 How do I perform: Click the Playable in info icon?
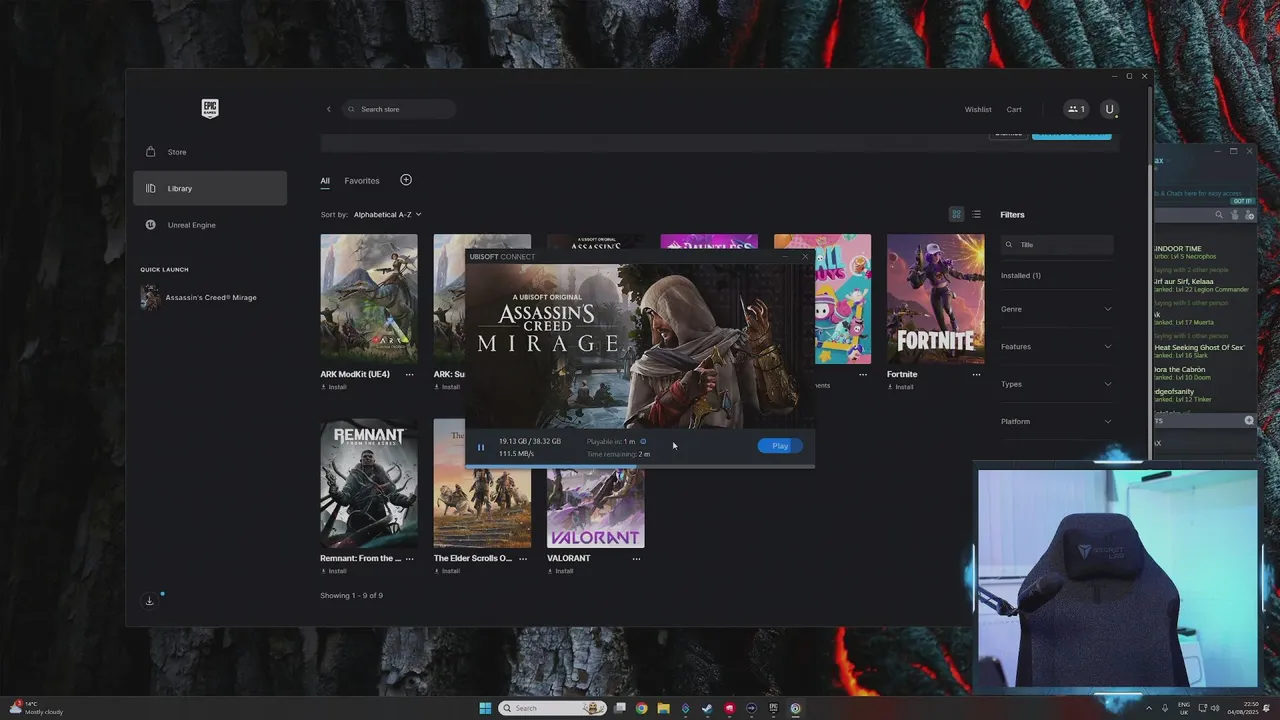[643, 441]
